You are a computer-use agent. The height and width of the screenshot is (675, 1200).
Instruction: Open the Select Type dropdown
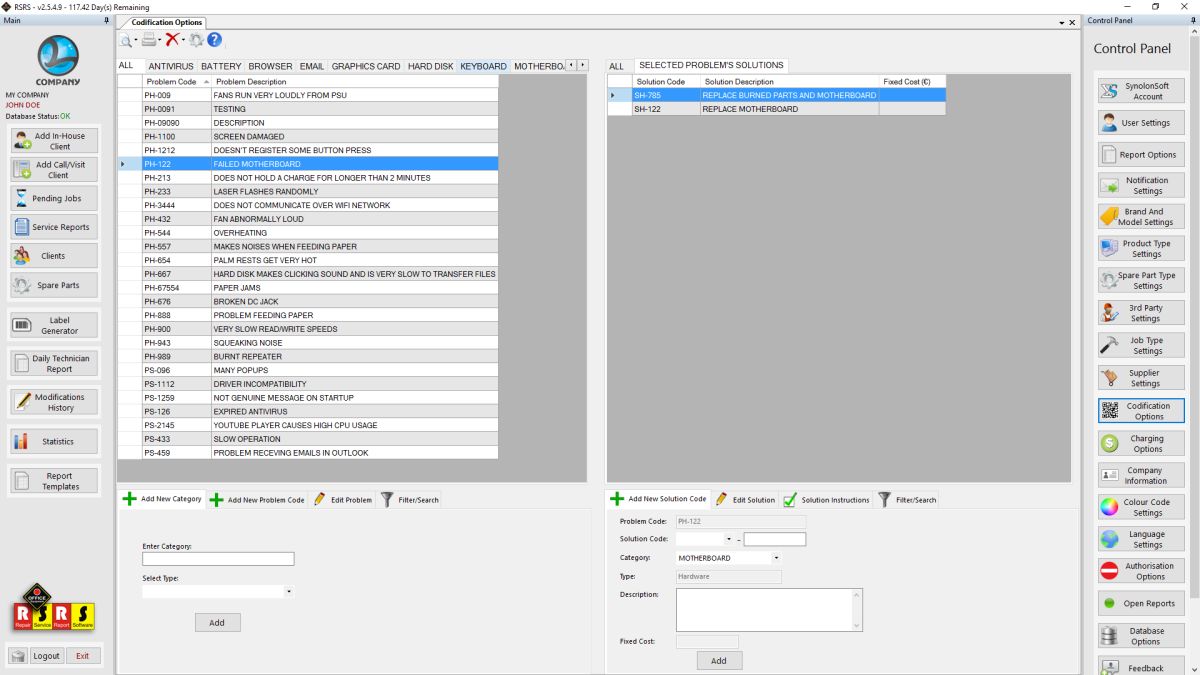(x=289, y=591)
